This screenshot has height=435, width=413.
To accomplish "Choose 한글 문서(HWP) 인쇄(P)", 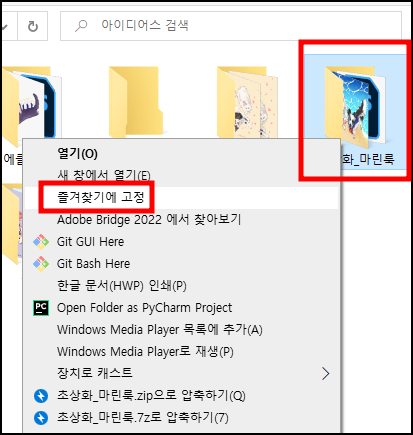I will [x=182, y=286].
